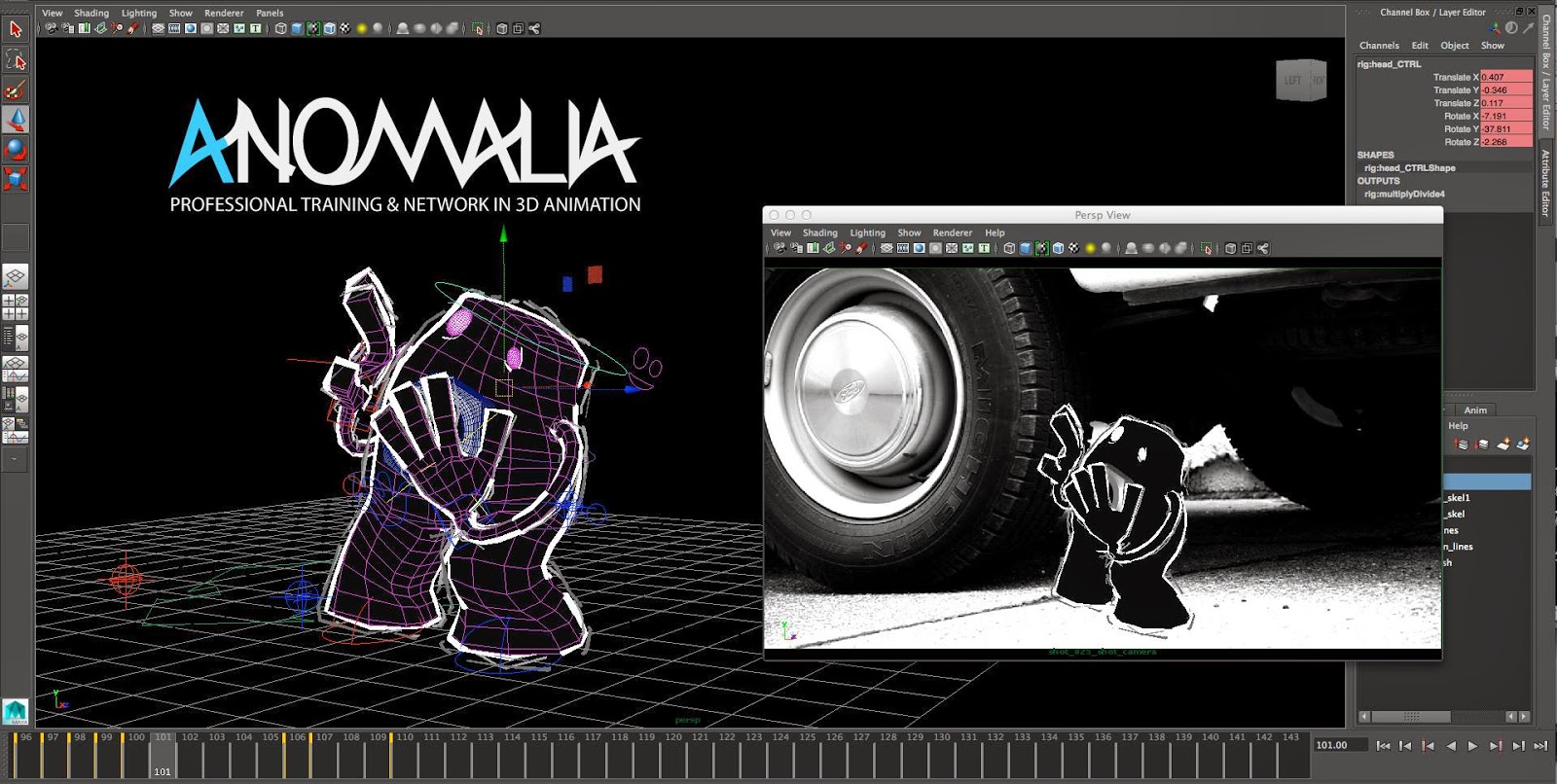This screenshot has height=784, width=1557.
Task: Click the Maya logo icon at bottom-left
Action: click(16, 712)
